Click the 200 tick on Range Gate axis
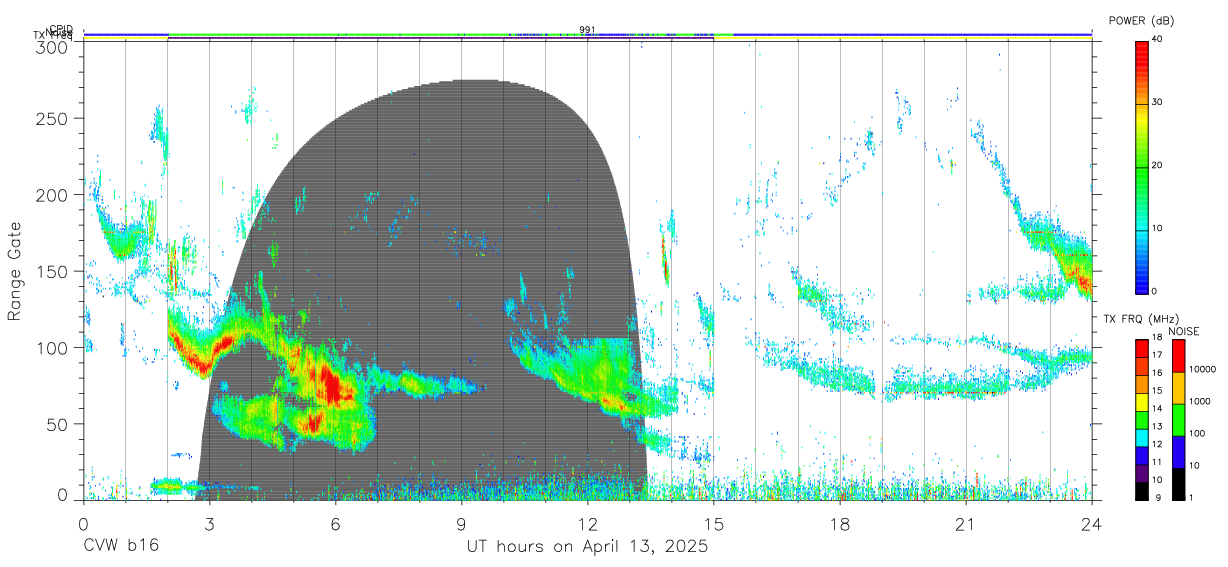 pyautogui.click(x=53, y=195)
